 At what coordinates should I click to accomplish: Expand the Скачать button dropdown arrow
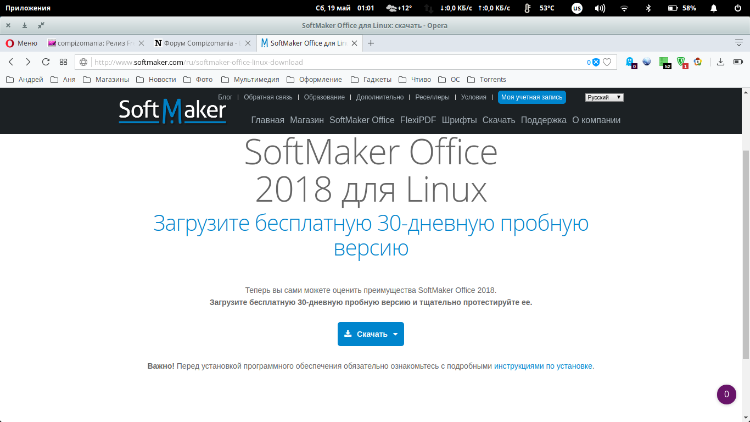coord(396,334)
